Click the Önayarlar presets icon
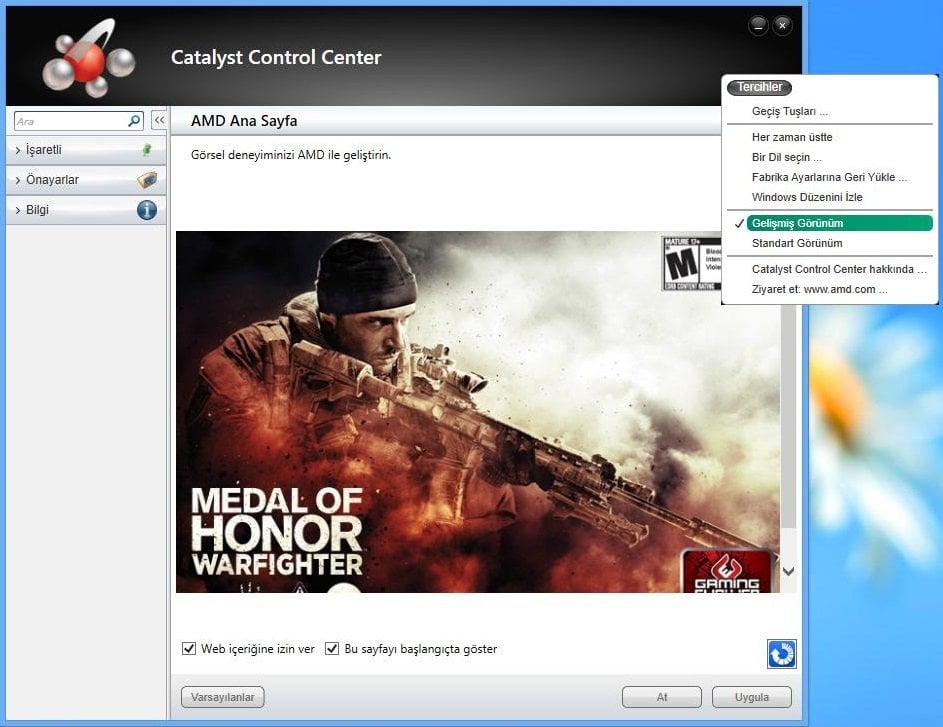This screenshot has height=727, width=943. (x=147, y=179)
